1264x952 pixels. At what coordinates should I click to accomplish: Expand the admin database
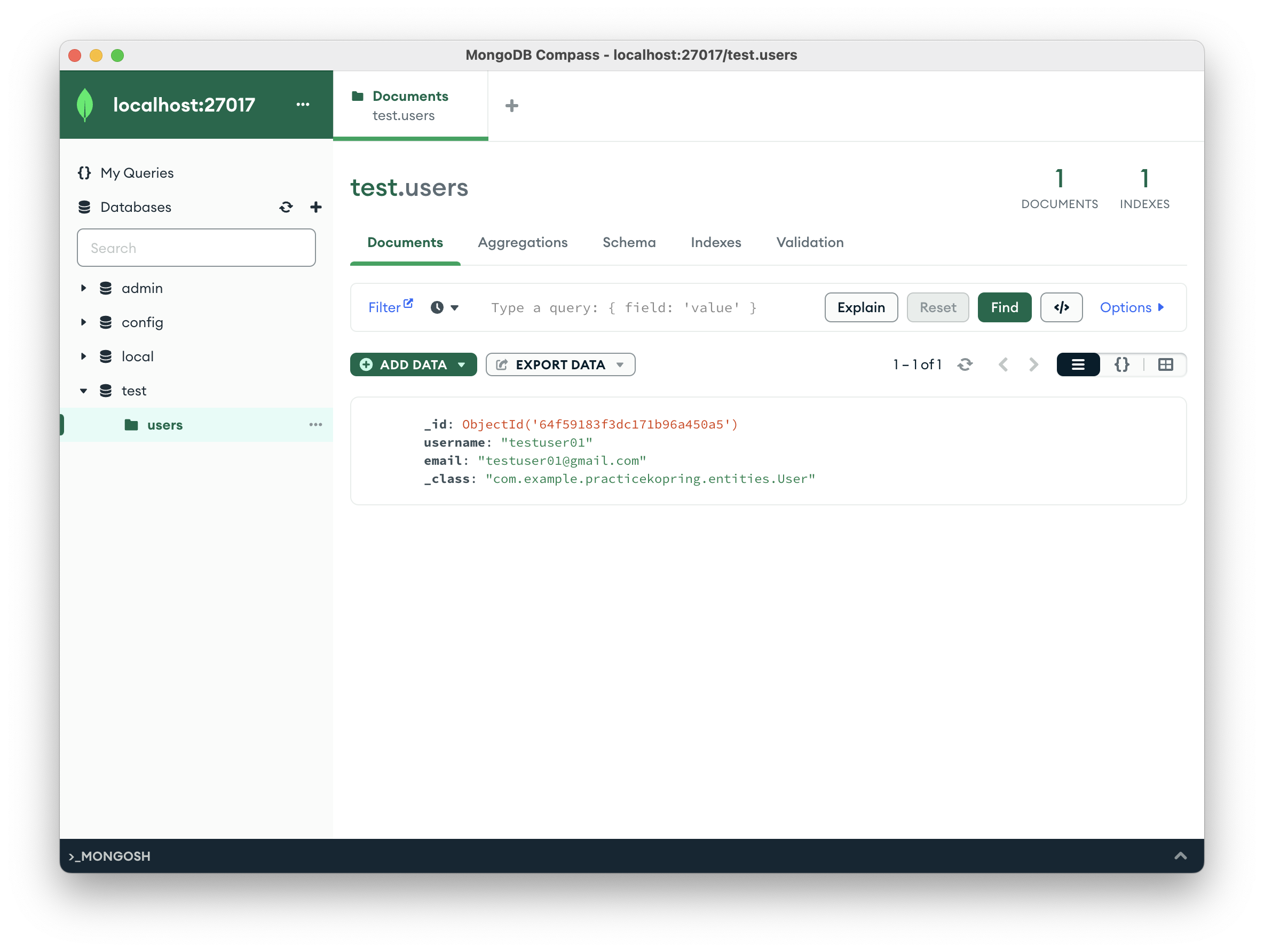(x=83, y=288)
